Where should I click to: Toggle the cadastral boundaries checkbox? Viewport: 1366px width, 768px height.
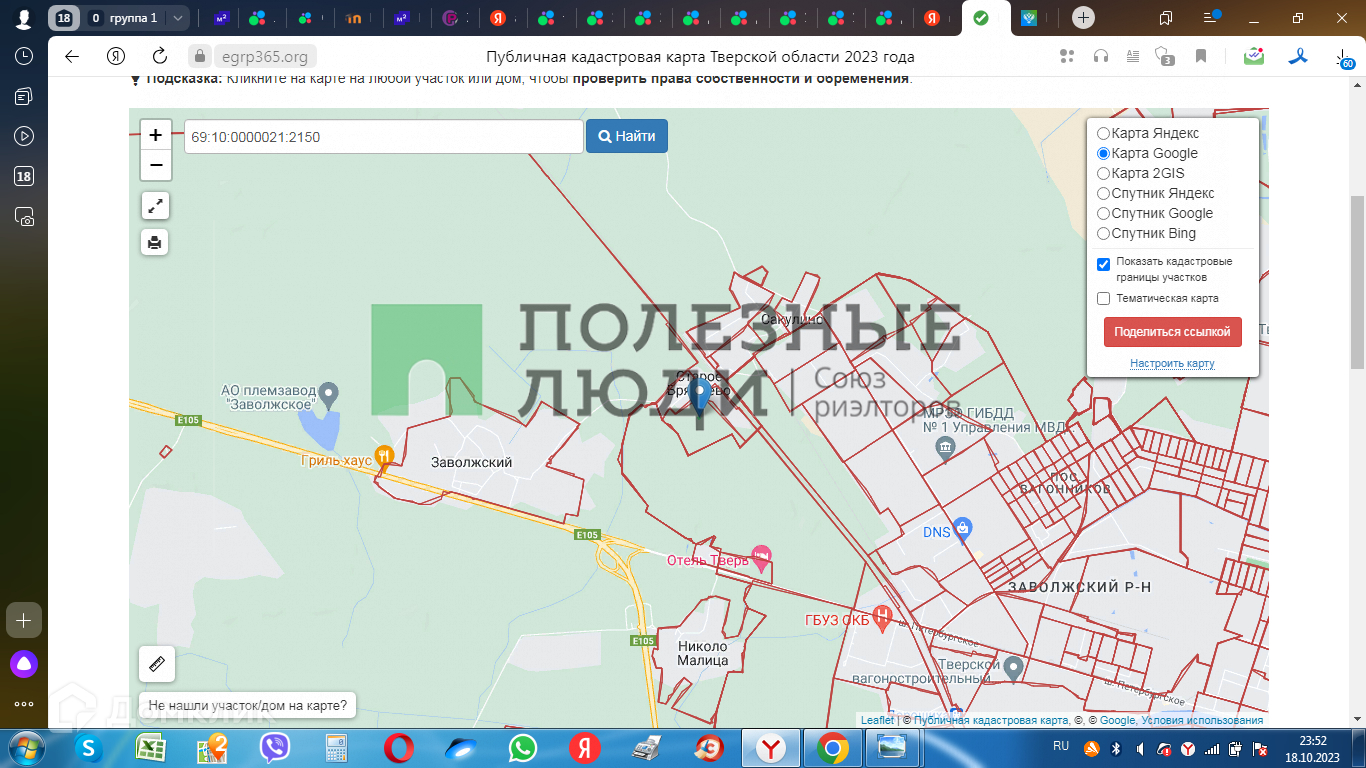tap(1104, 264)
